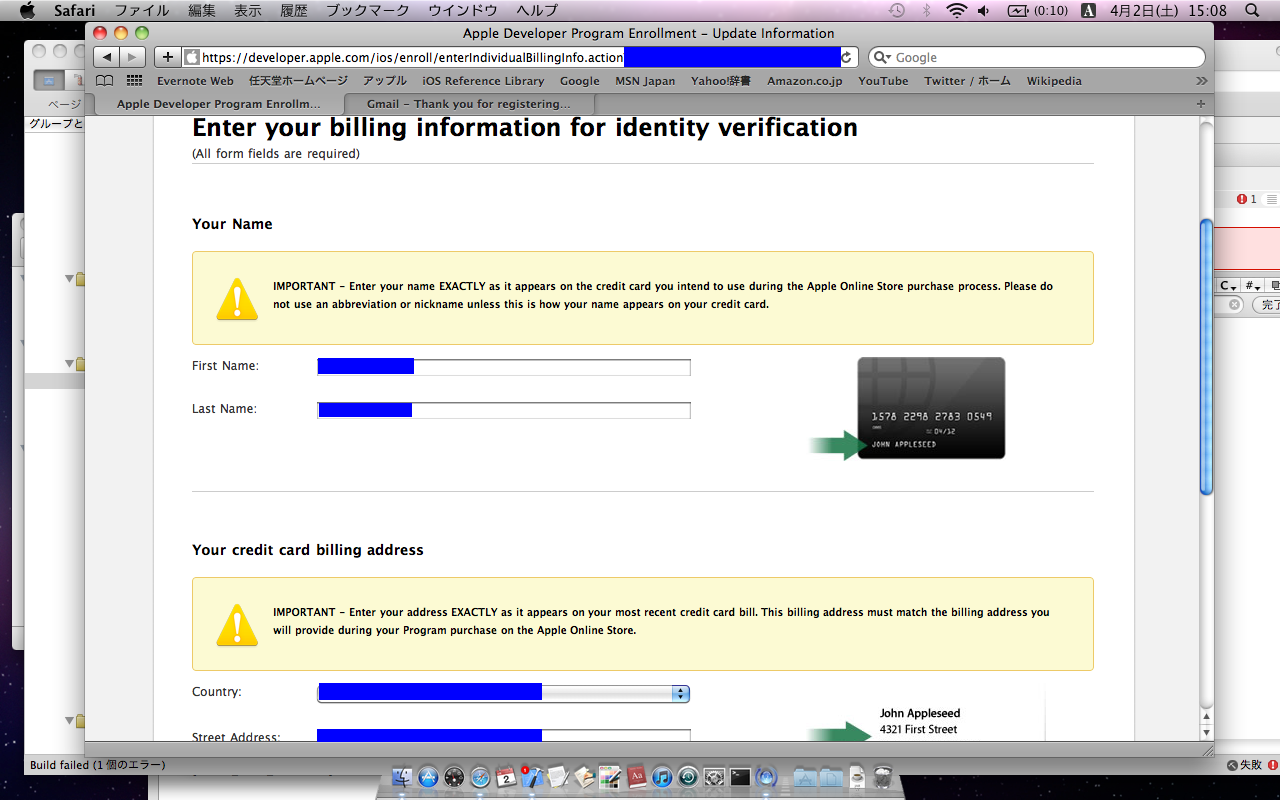Open the Bluetooth status menu
The image size is (1280, 800).
[926, 10]
